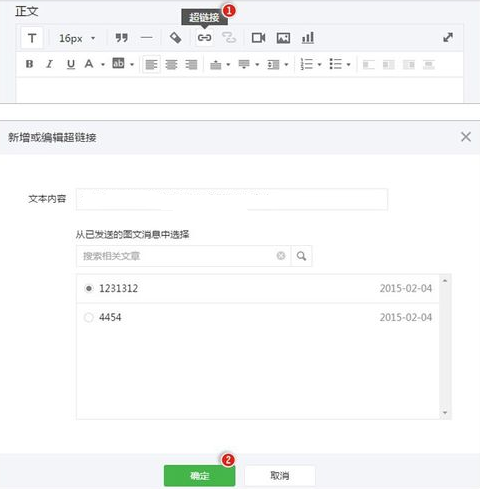Expand editor to fullscreen with arrows icon

pyautogui.click(x=448, y=37)
